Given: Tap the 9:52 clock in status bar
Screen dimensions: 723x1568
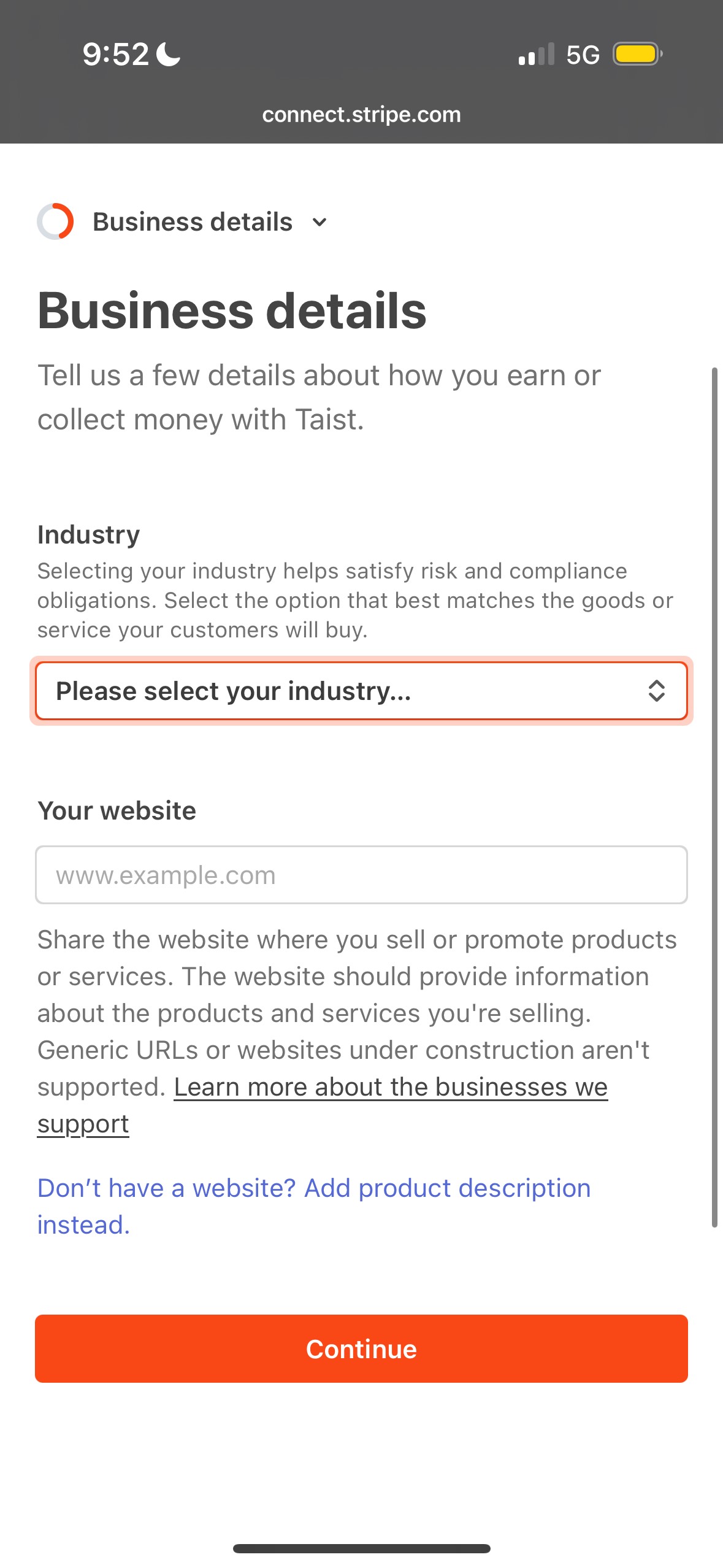Looking at the screenshot, I should (116, 54).
